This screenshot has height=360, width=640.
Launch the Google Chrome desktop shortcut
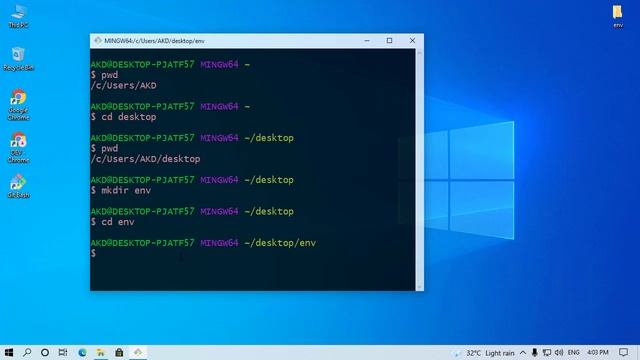18,104
